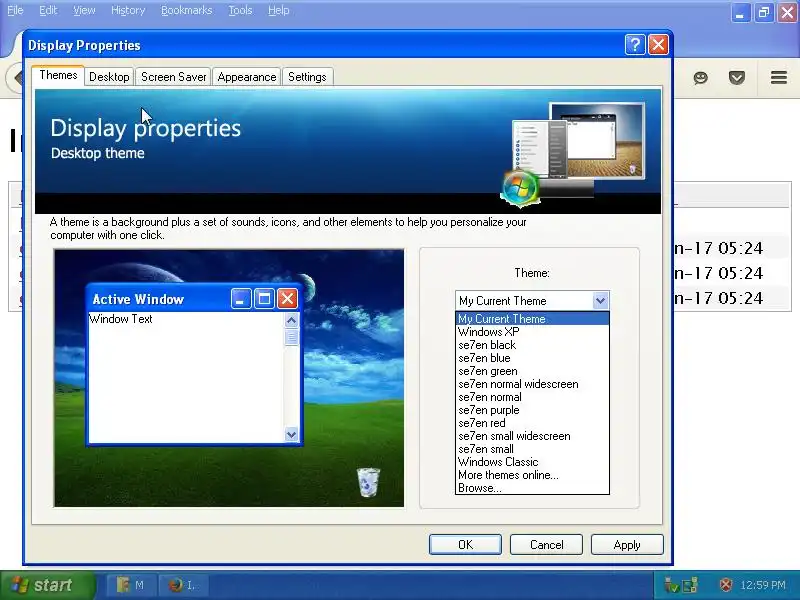Choose the Windows XP theme
Image resolution: width=800 pixels, height=600 pixels.
point(532,332)
